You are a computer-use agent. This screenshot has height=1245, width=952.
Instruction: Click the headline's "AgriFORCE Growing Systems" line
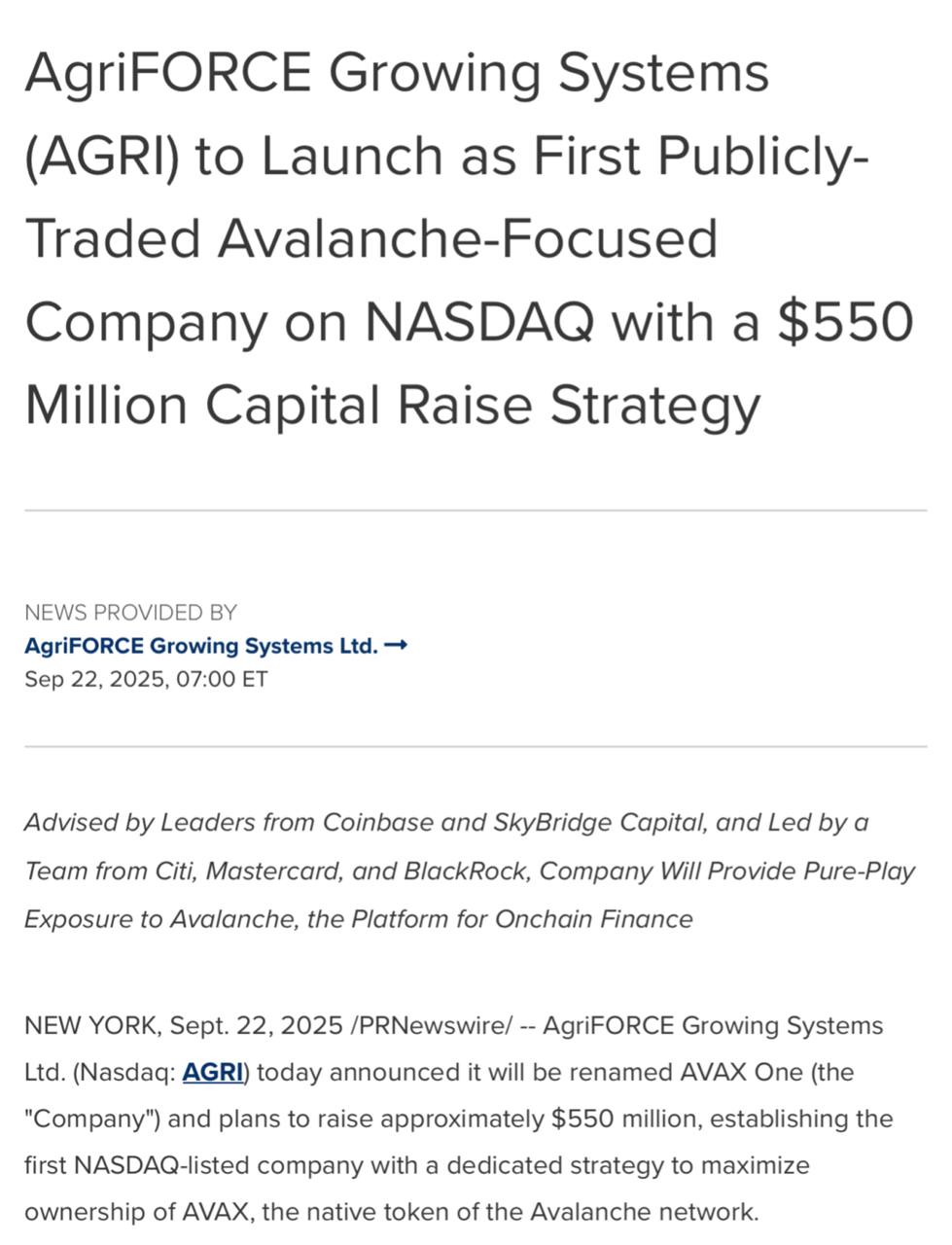click(397, 75)
